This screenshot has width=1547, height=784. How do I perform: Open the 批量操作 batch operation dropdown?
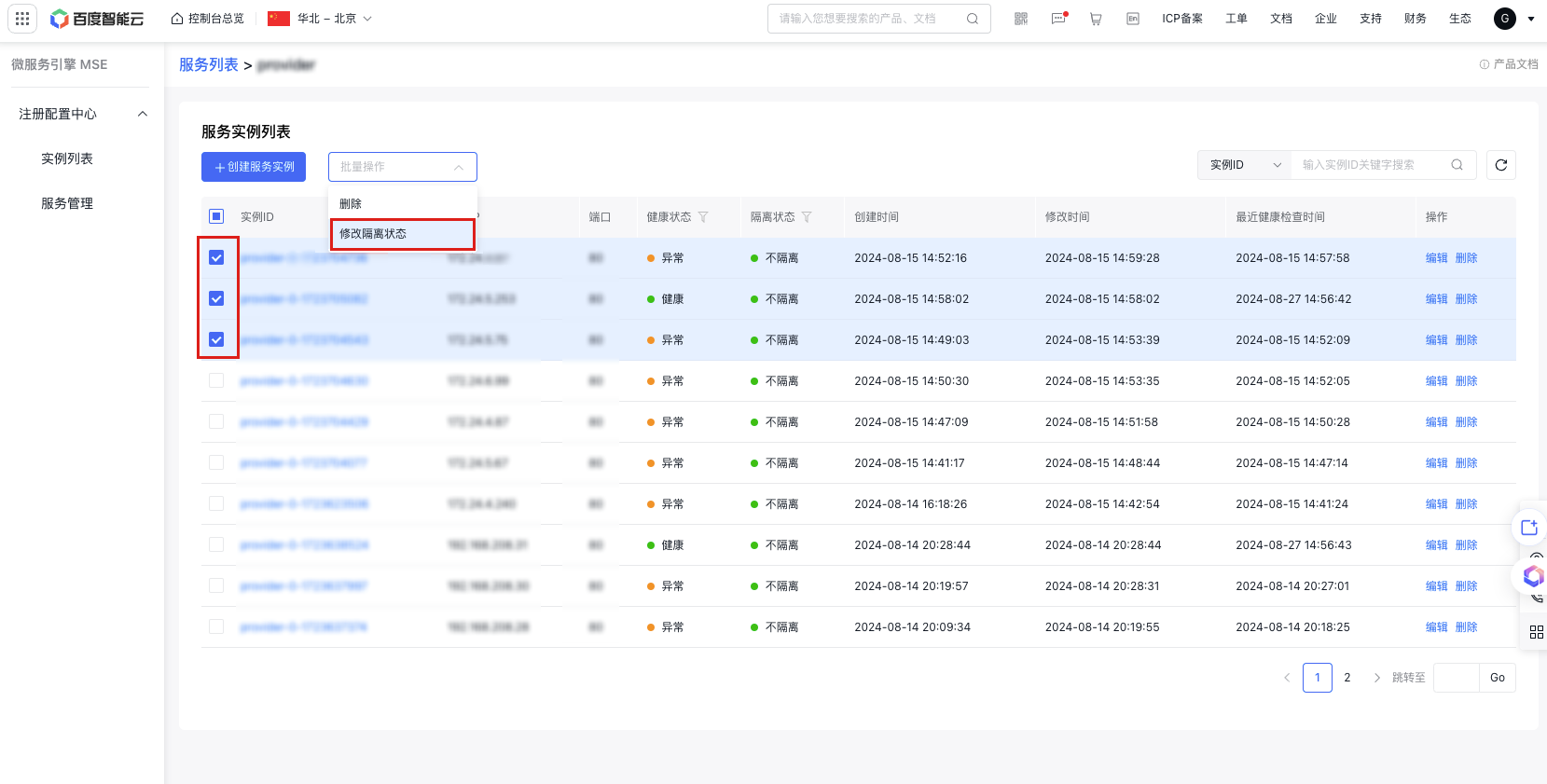tap(403, 167)
